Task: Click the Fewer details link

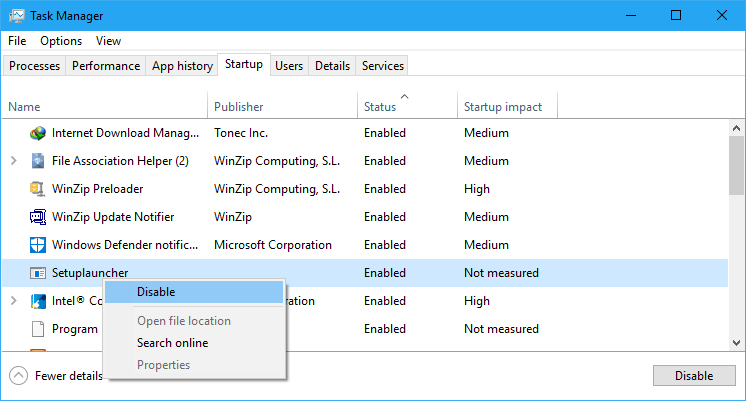Action: (69, 376)
